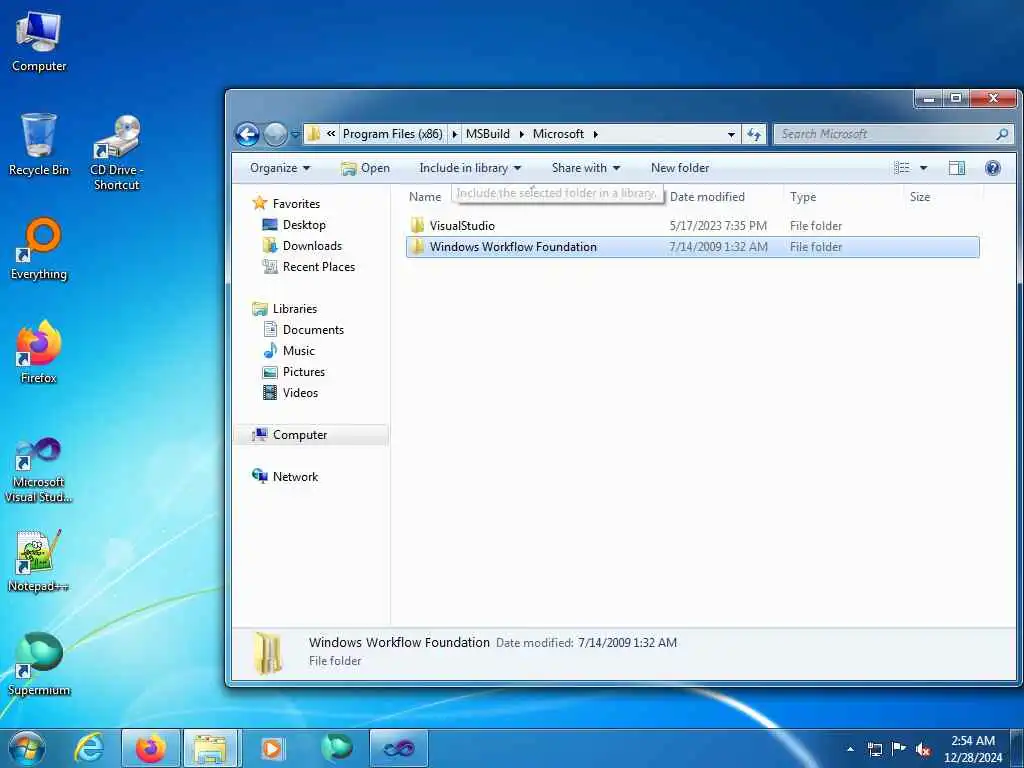This screenshot has width=1024, height=768.
Task: Switch to Firefox in taskbar
Action: (x=150, y=748)
